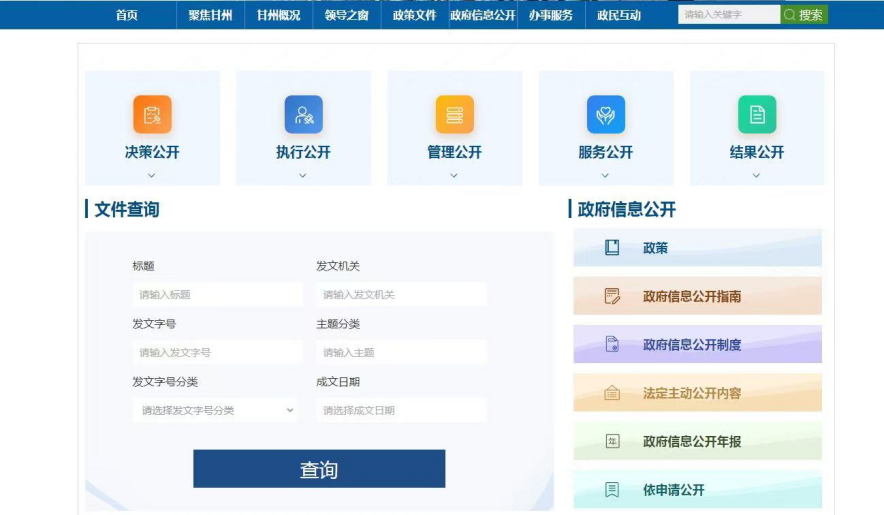The height and width of the screenshot is (515, 884).
Task: Open the 法定主动公开内容 link
Action: click(x=697, y=393)
